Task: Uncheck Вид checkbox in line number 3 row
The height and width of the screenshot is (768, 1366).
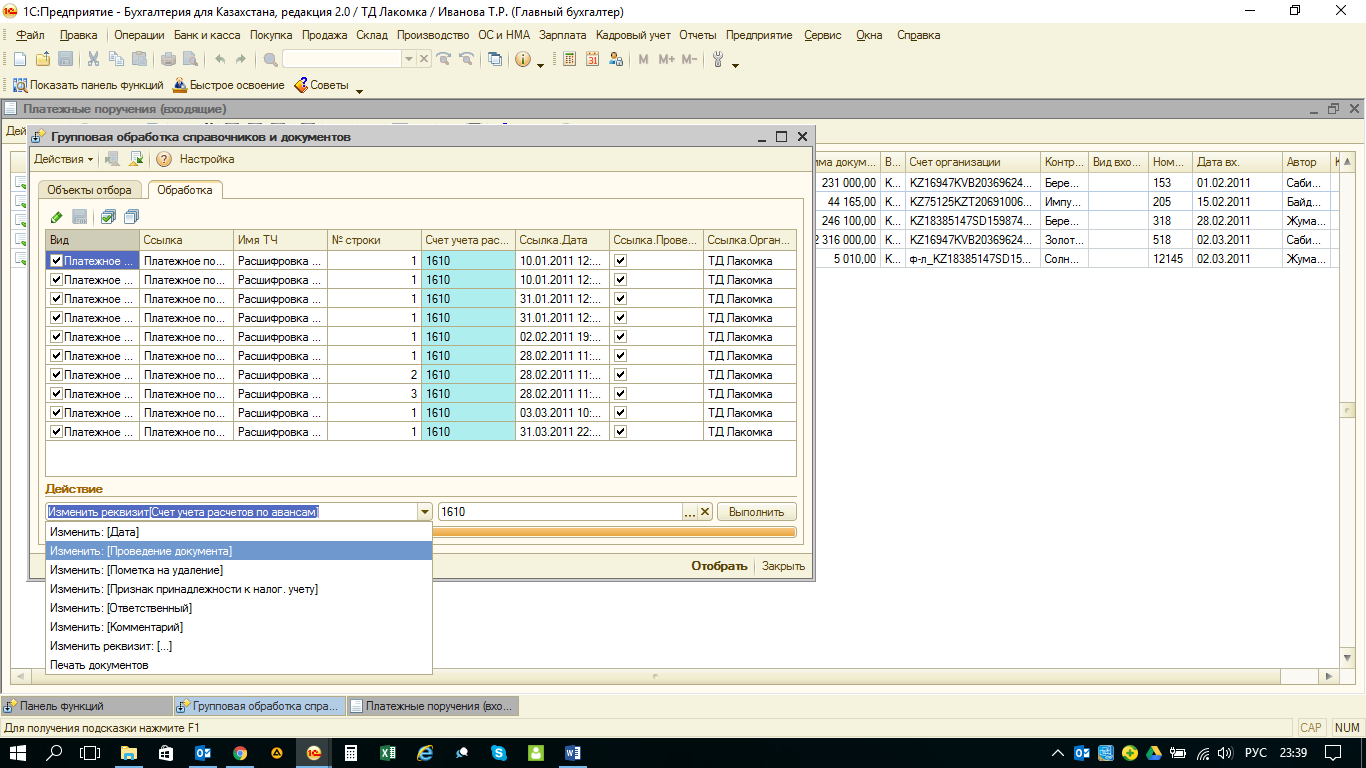Action: [56, 394]
